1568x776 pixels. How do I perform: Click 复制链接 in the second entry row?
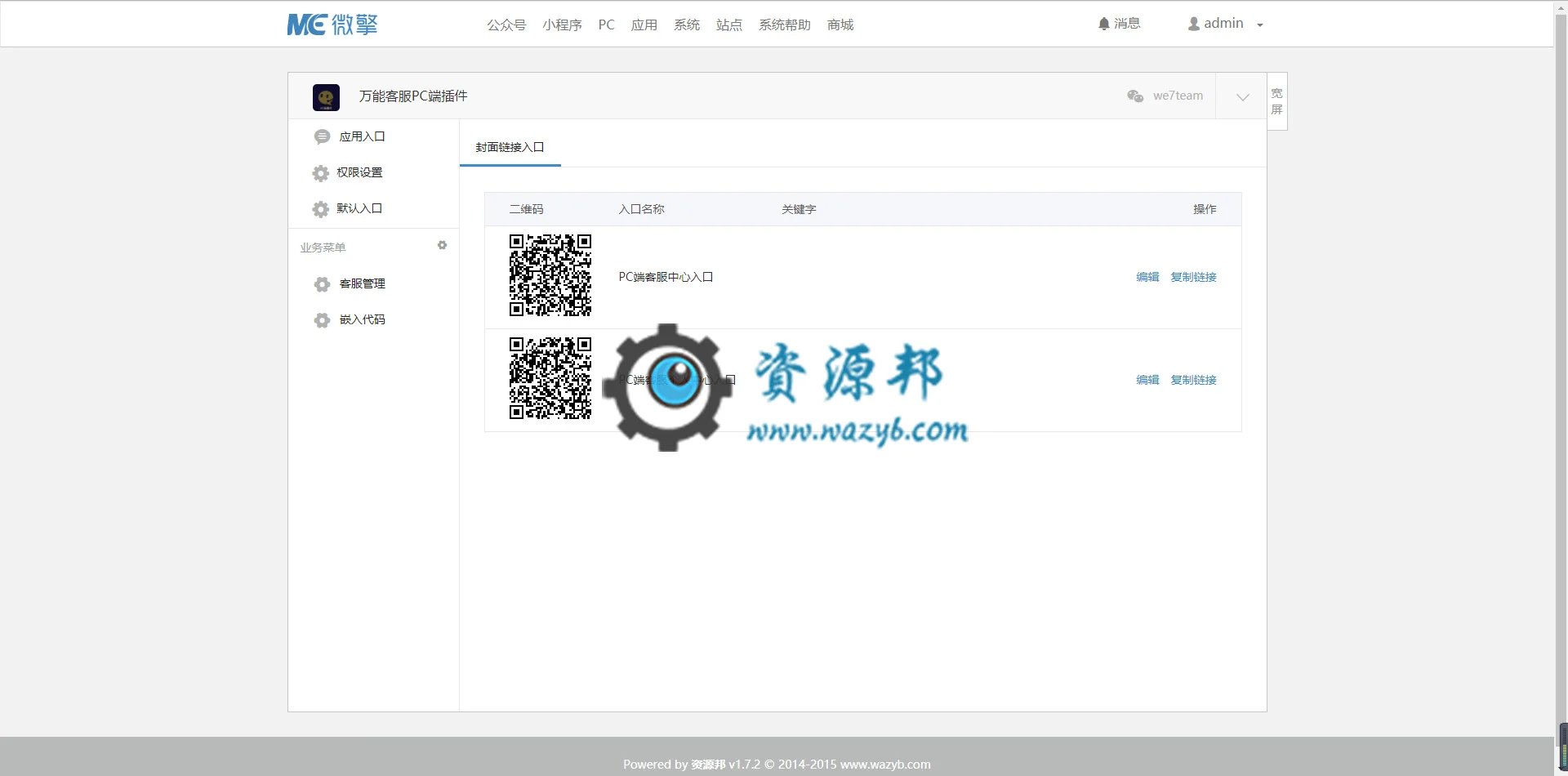pos(1193,380)
